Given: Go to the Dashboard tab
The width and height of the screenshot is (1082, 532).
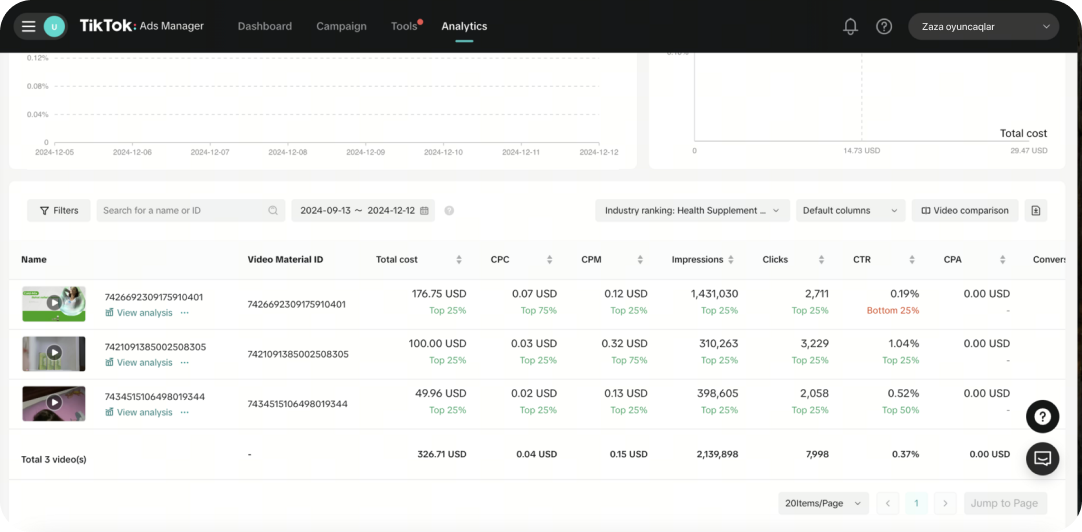Looking at the screenshot, I should (265, 26).
